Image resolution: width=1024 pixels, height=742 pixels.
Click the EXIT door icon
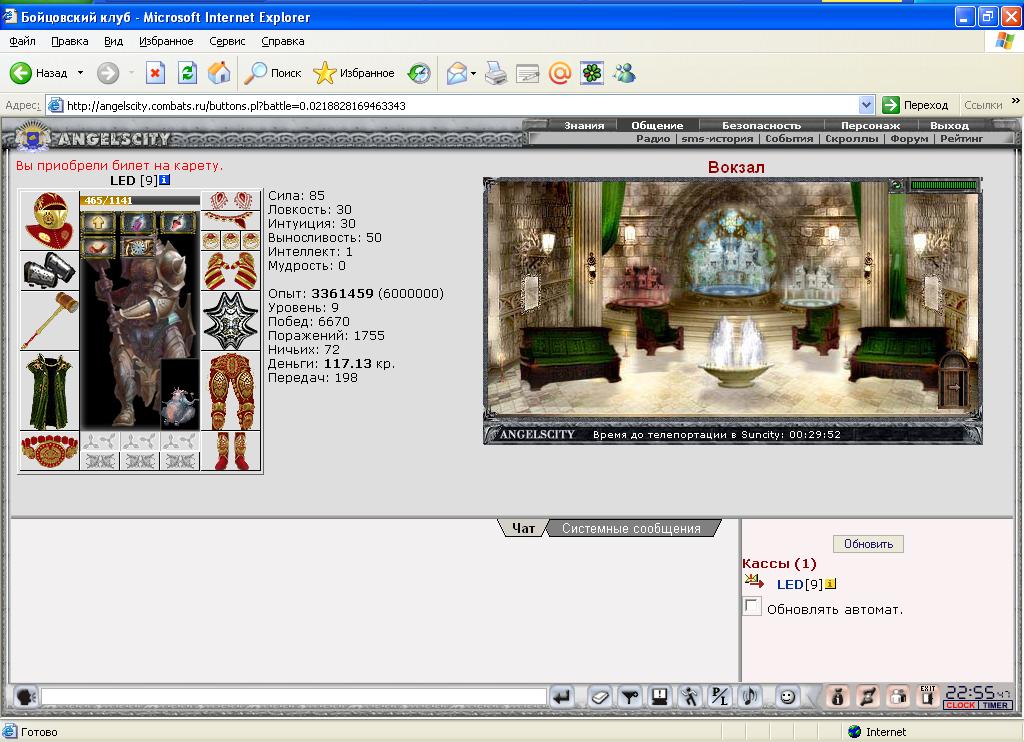[x=927, y=696]
